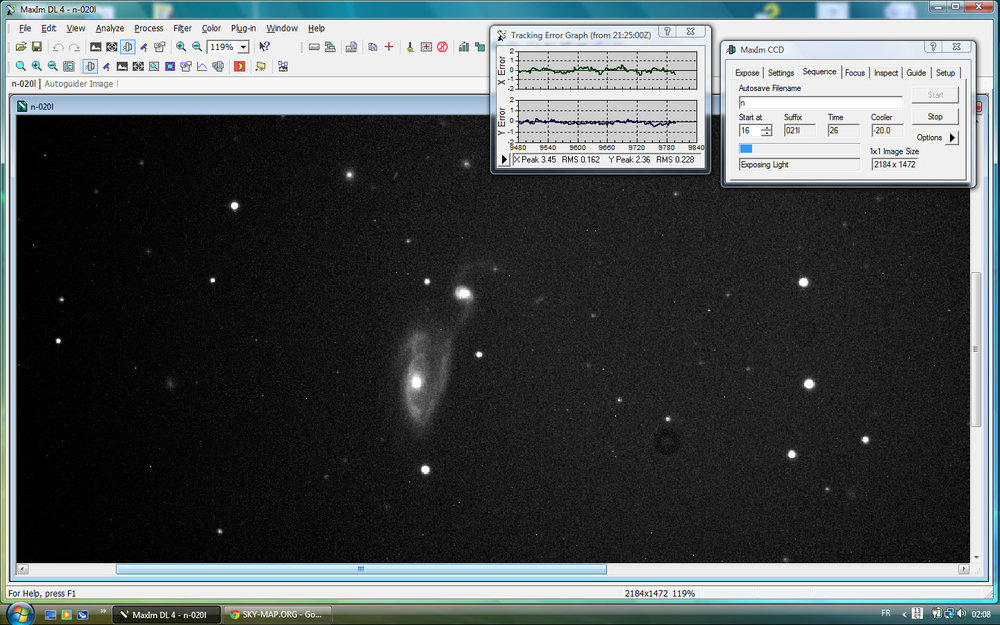Switch to the Focus tab
Image resolution: width=1000 pixels, height=625 pixels.
click(x=855, y=73)
